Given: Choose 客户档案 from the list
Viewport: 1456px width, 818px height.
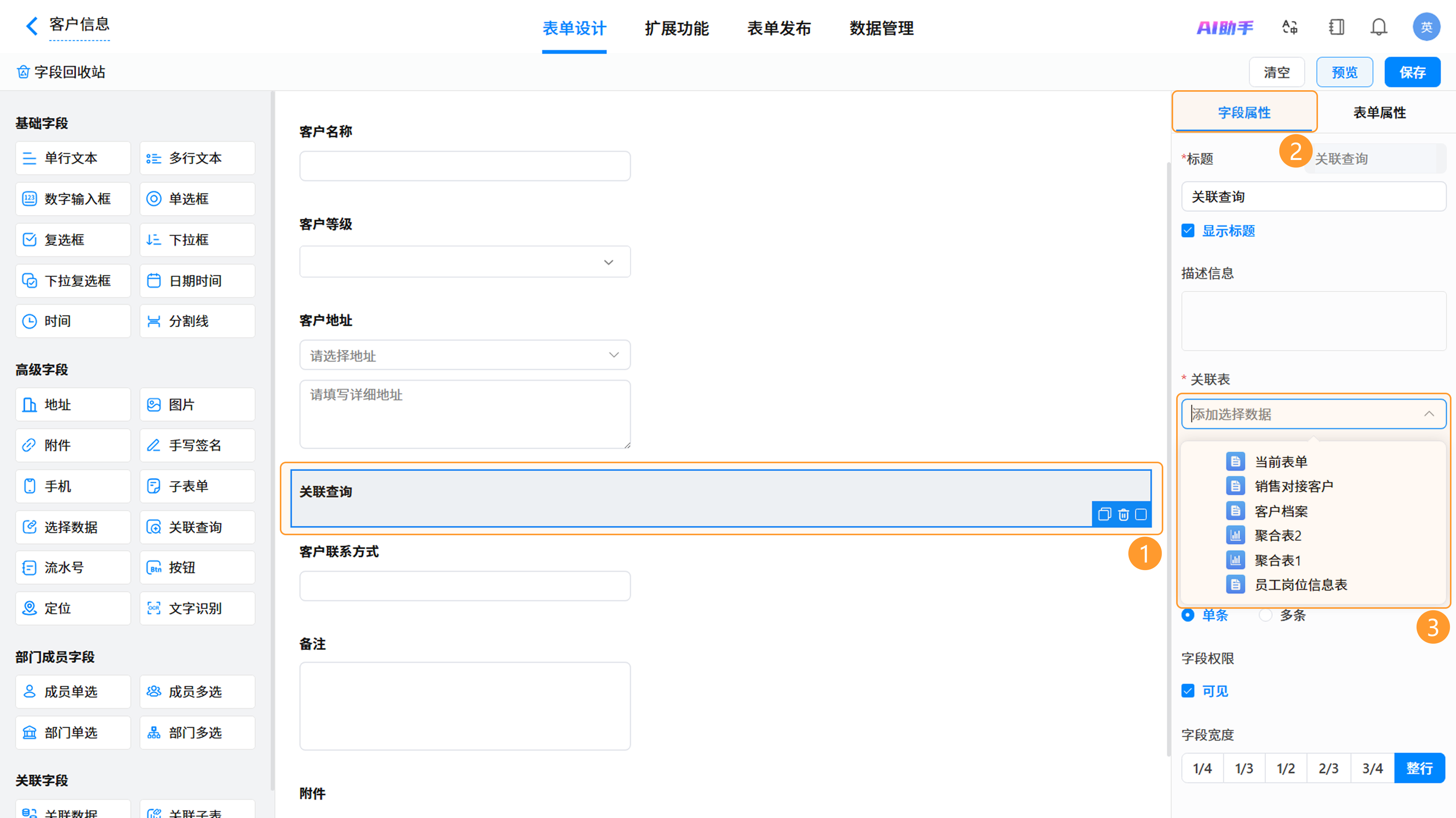Looking at the screenshot, I should 1281,511.
